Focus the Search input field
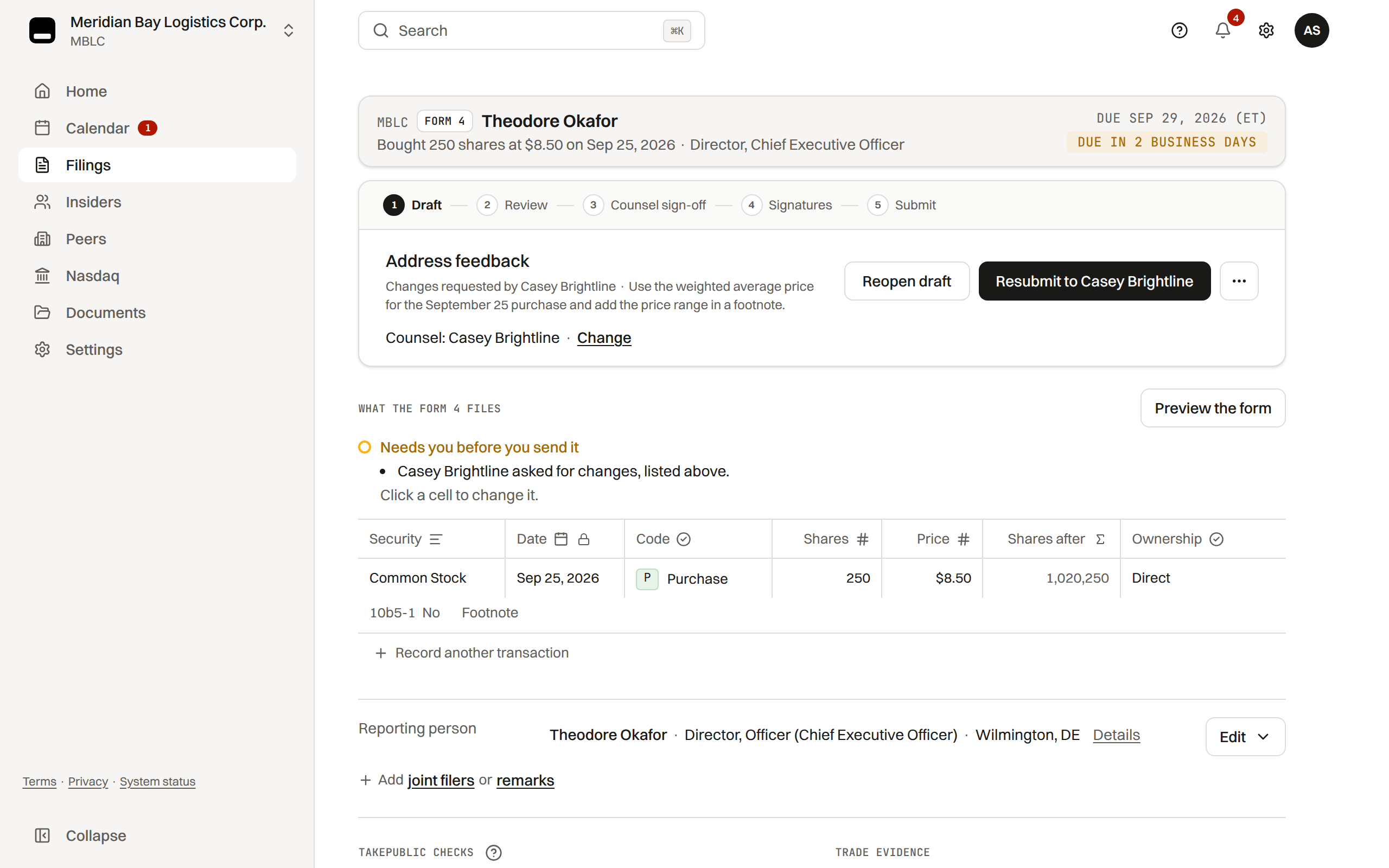 (531, 30)
